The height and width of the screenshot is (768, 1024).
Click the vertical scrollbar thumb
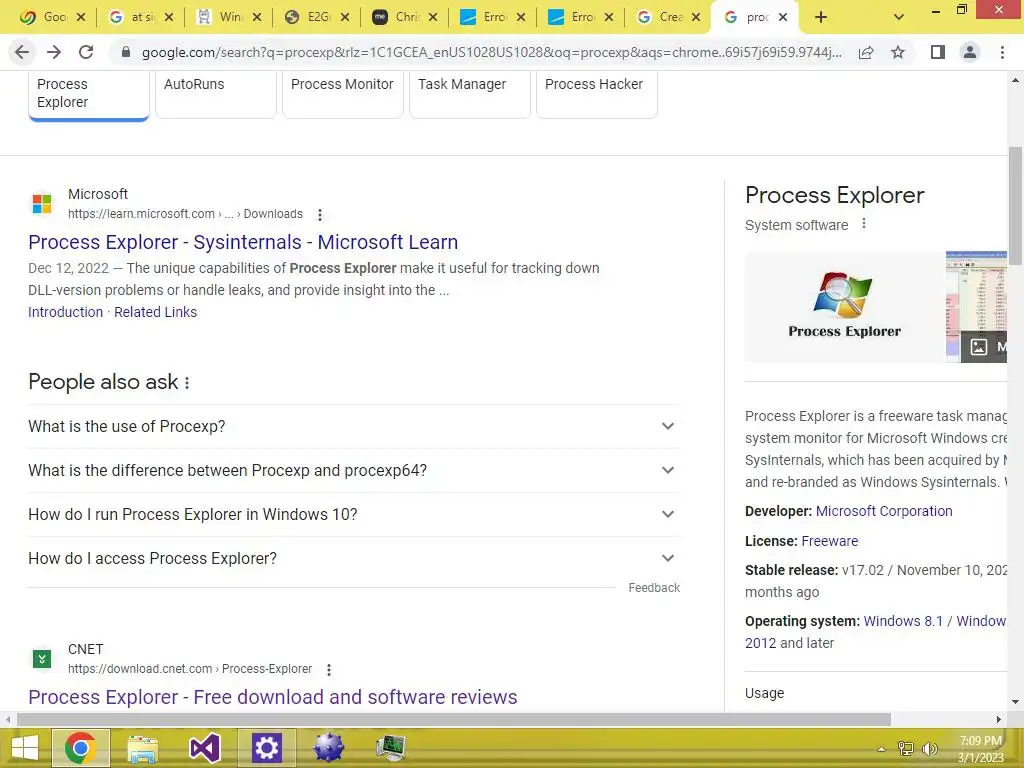1015,206
